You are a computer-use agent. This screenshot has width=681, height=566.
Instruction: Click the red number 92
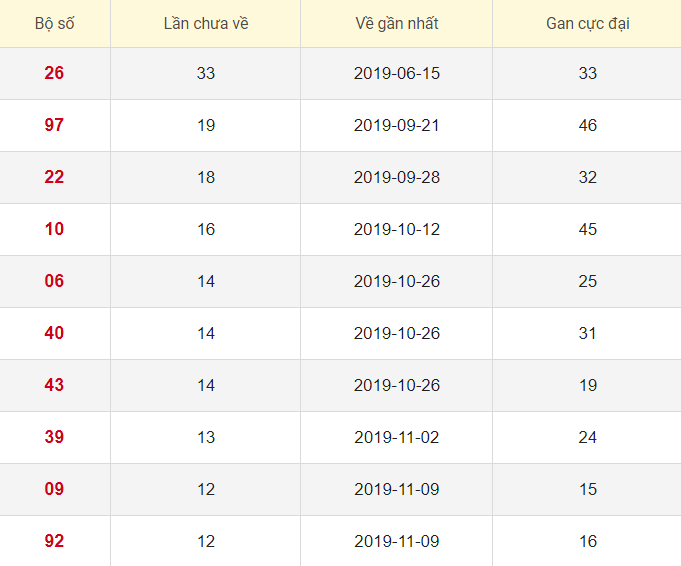[54, 541]
